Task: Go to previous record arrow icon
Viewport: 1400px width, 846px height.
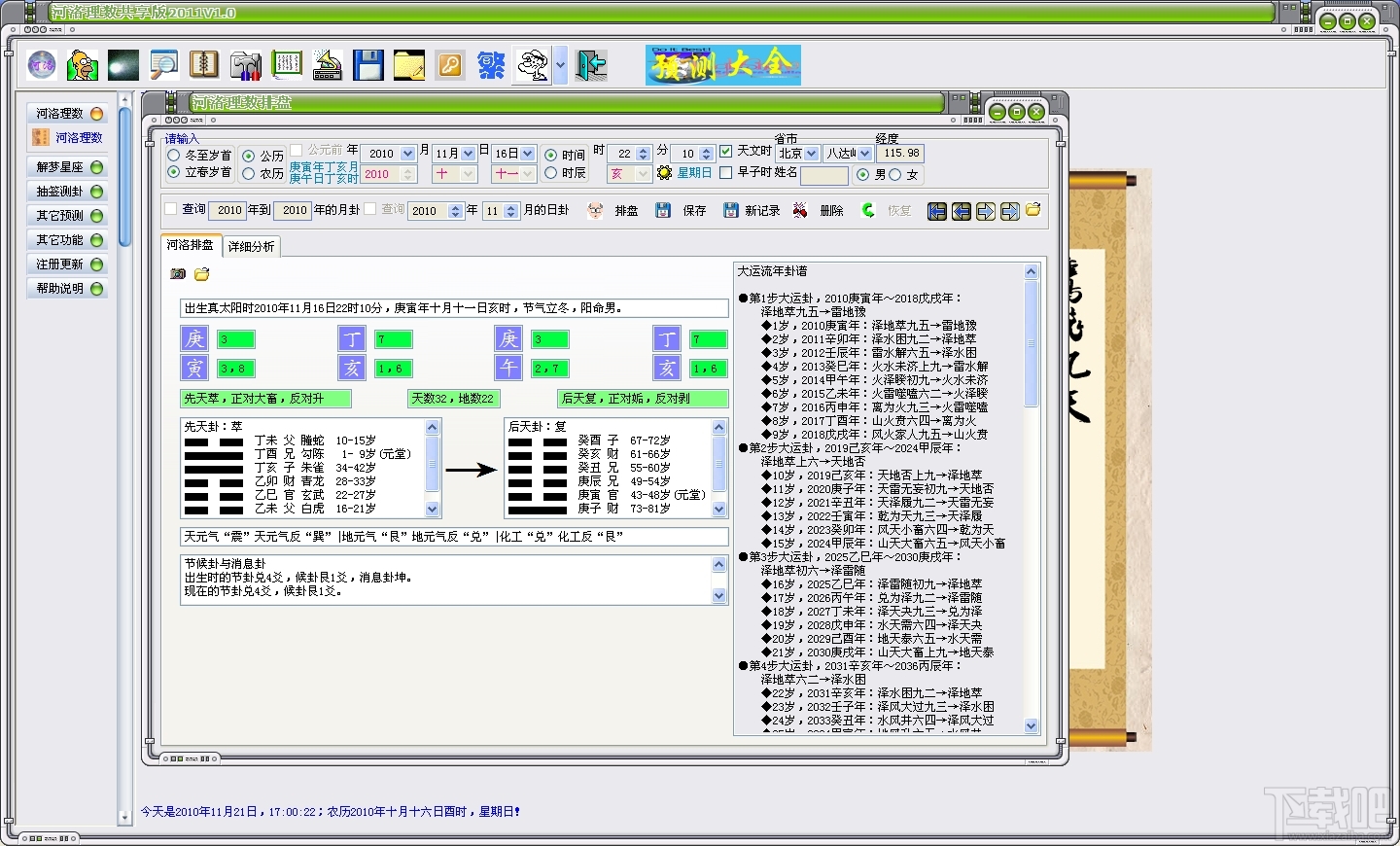Action: [962, 211]
